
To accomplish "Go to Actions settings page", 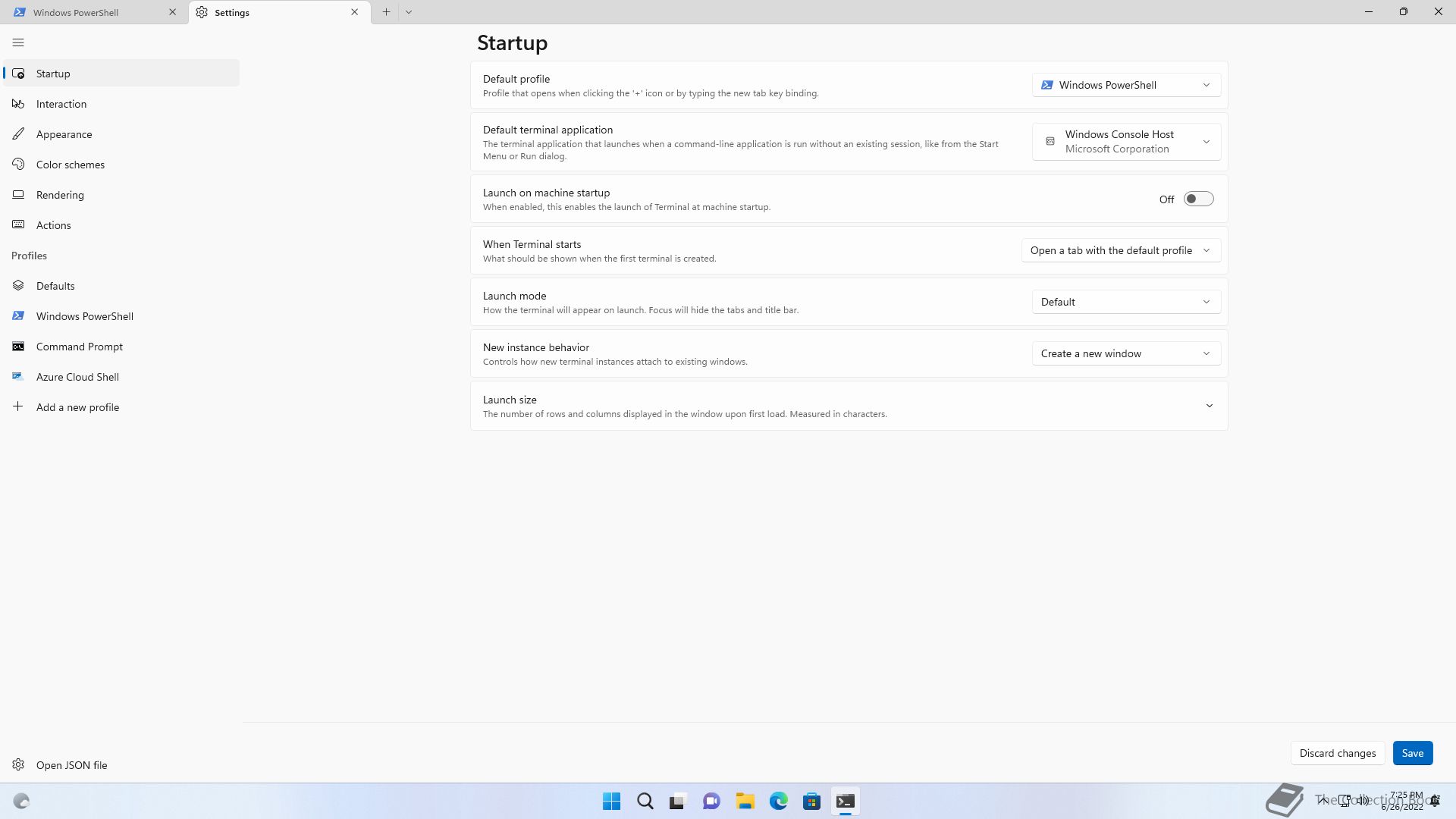I will [121, 225].
